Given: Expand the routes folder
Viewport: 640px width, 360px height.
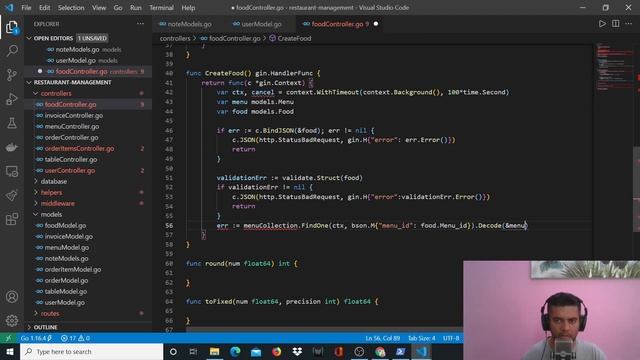Looking at the screenshot, I should pos(50,313).
